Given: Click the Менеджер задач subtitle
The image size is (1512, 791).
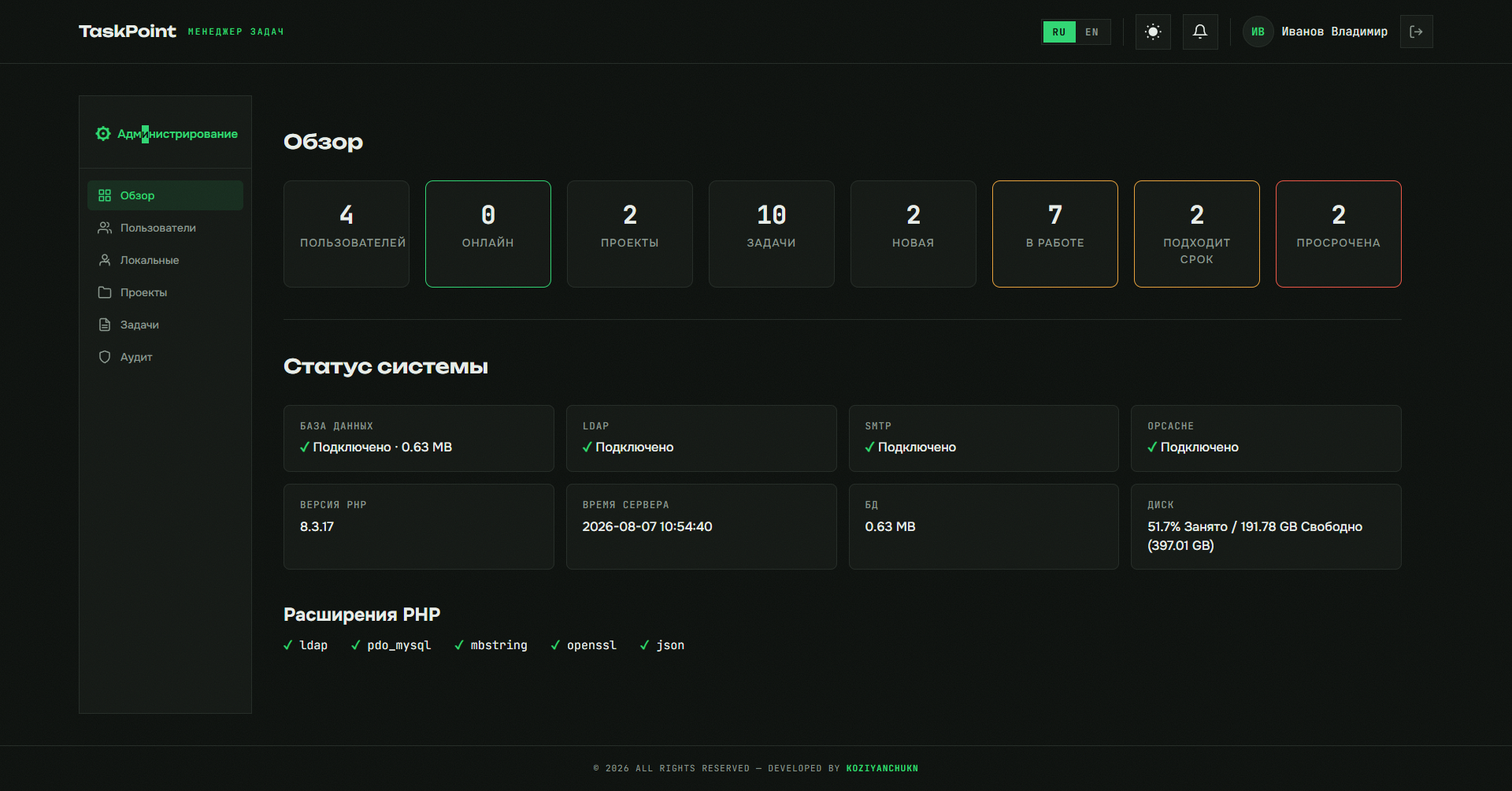Looking at the screenshot, I should tap(236, 32).
